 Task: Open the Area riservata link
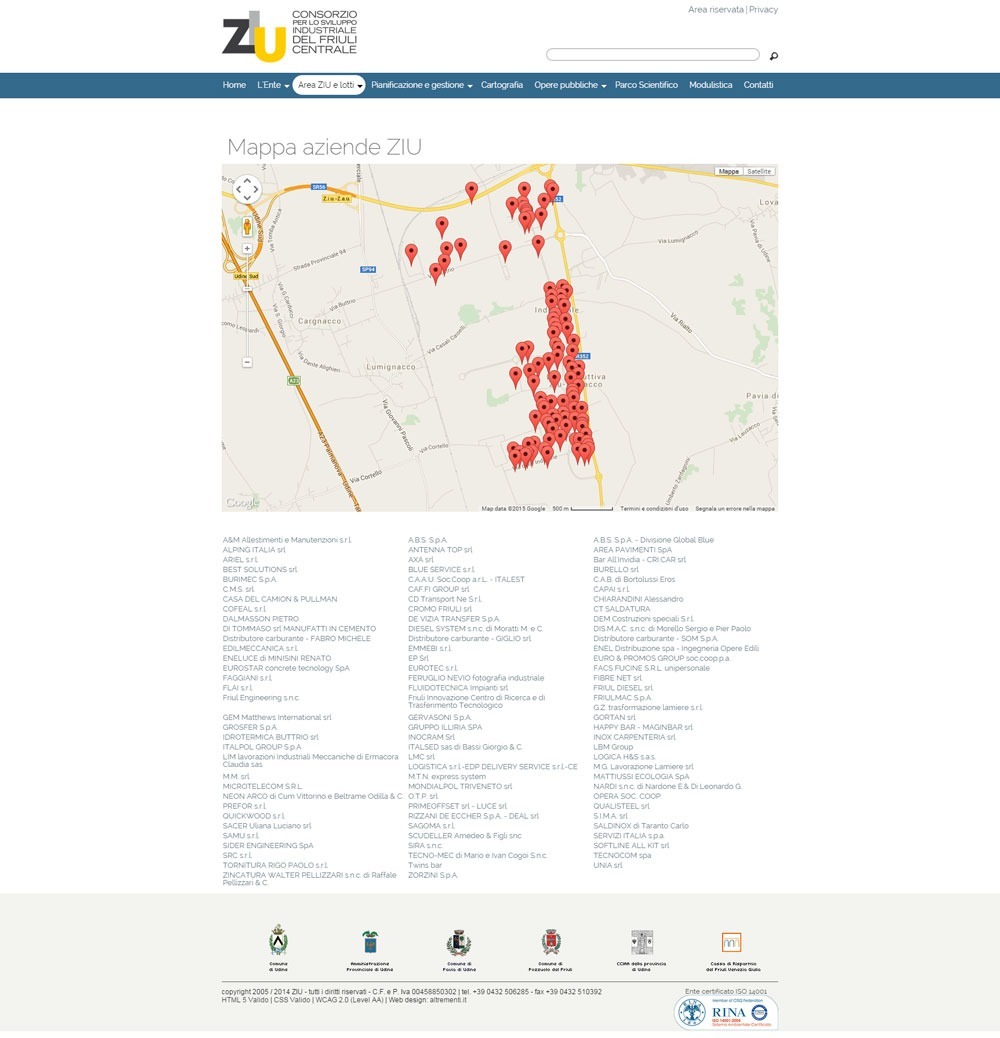pyautogui.click(x=715, y=10)
